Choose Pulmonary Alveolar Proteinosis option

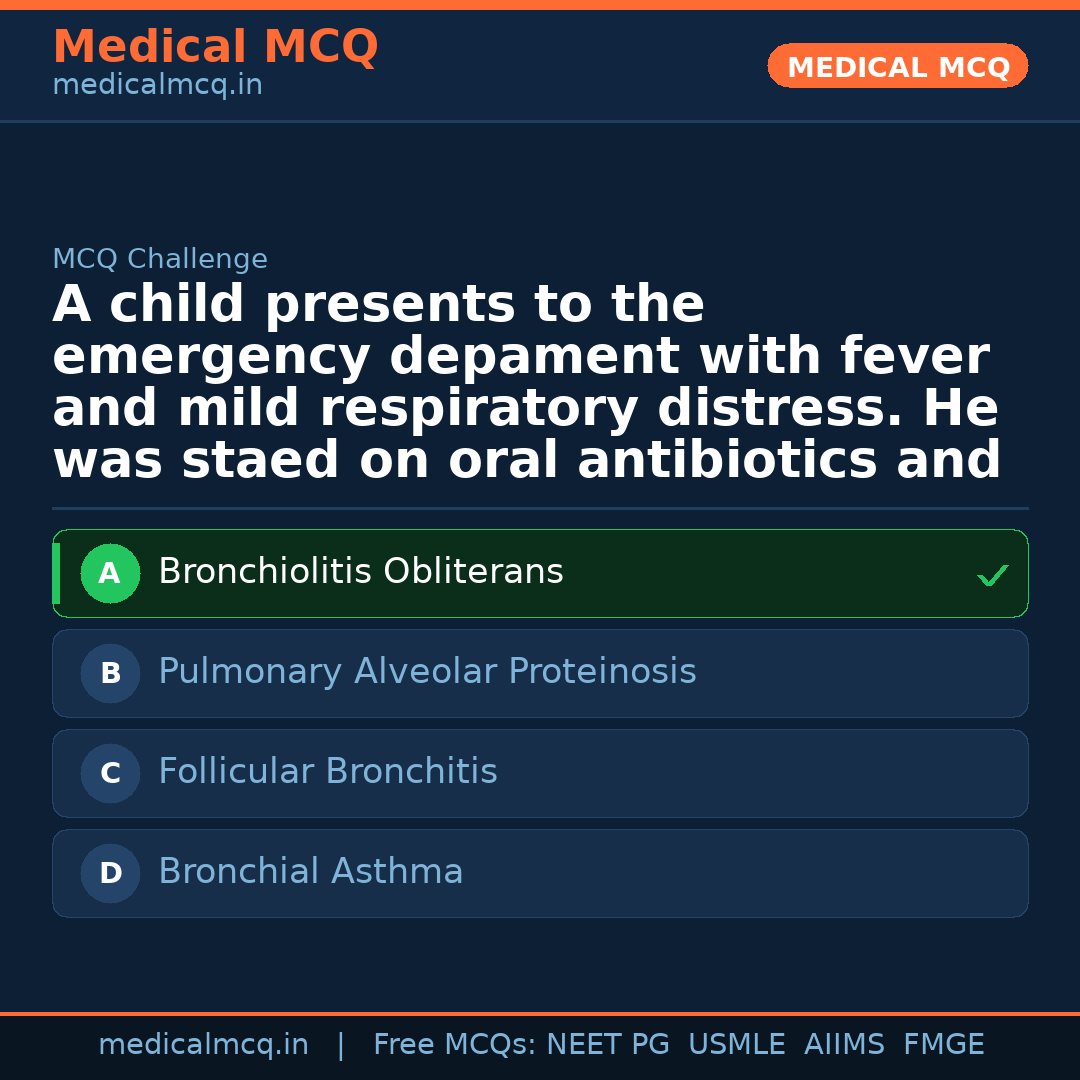coord(427,672)
